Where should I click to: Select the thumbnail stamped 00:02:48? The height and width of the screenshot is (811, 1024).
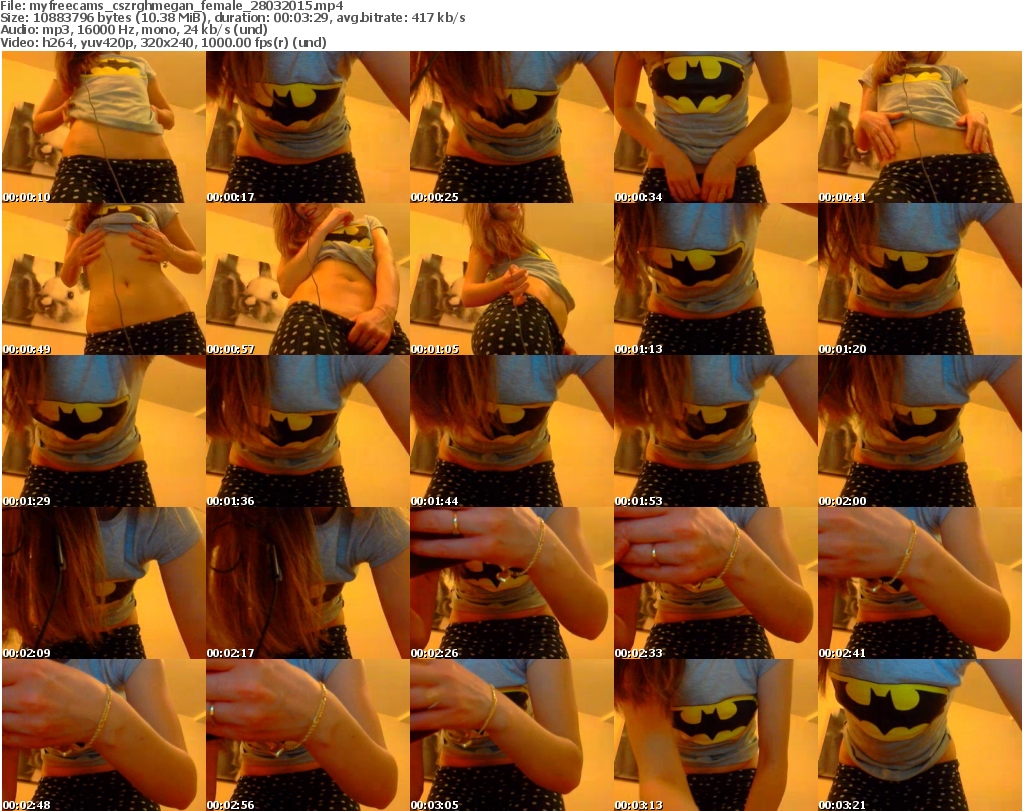point(104,735)
